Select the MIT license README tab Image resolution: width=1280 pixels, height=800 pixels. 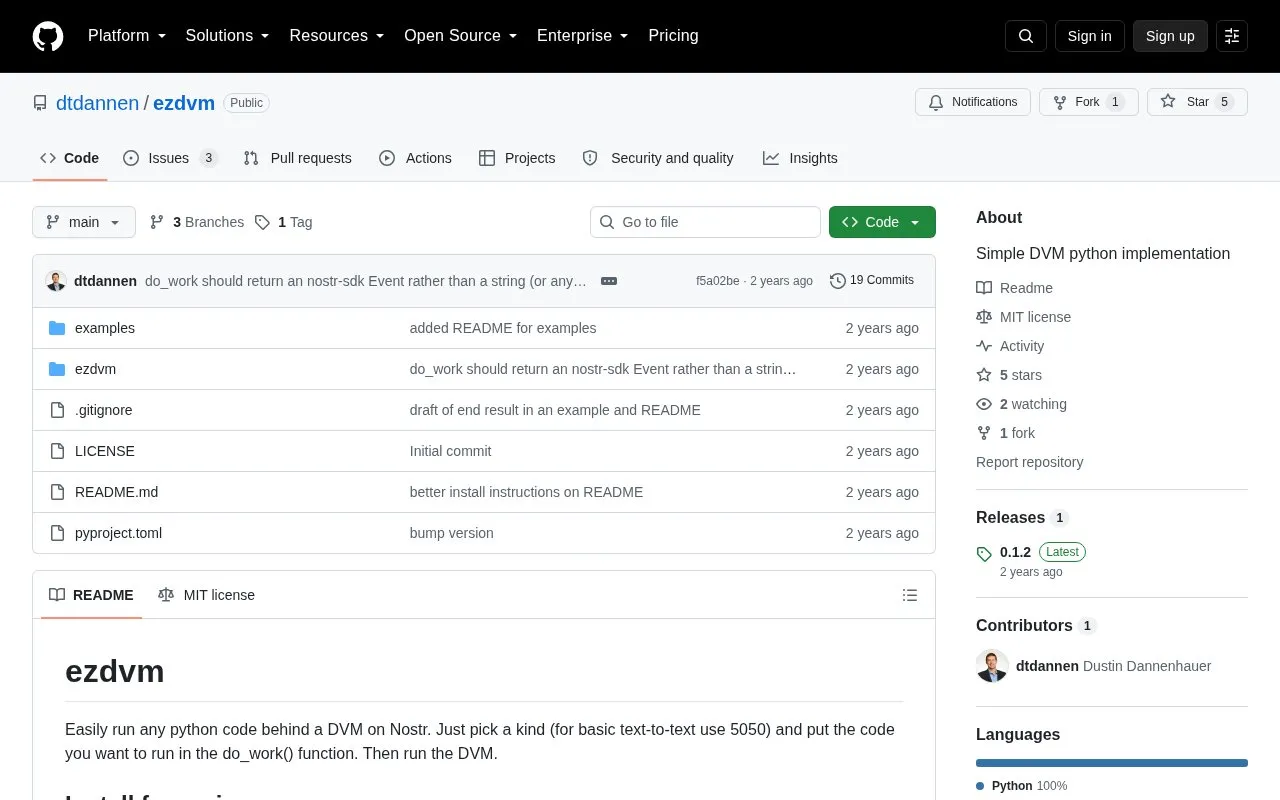pos(207,595)
